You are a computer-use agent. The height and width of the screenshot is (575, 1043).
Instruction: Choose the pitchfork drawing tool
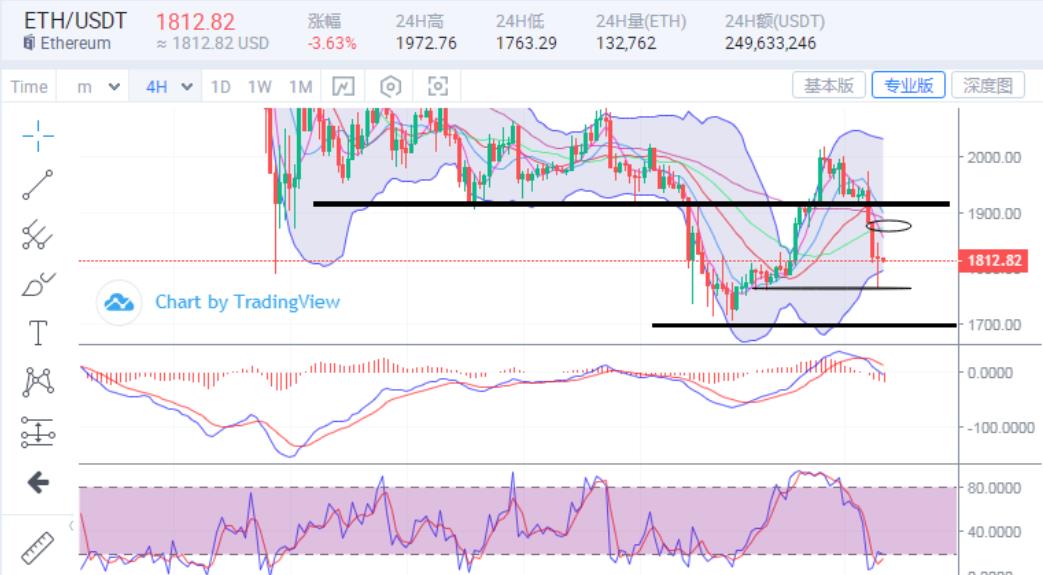point(38,235)
